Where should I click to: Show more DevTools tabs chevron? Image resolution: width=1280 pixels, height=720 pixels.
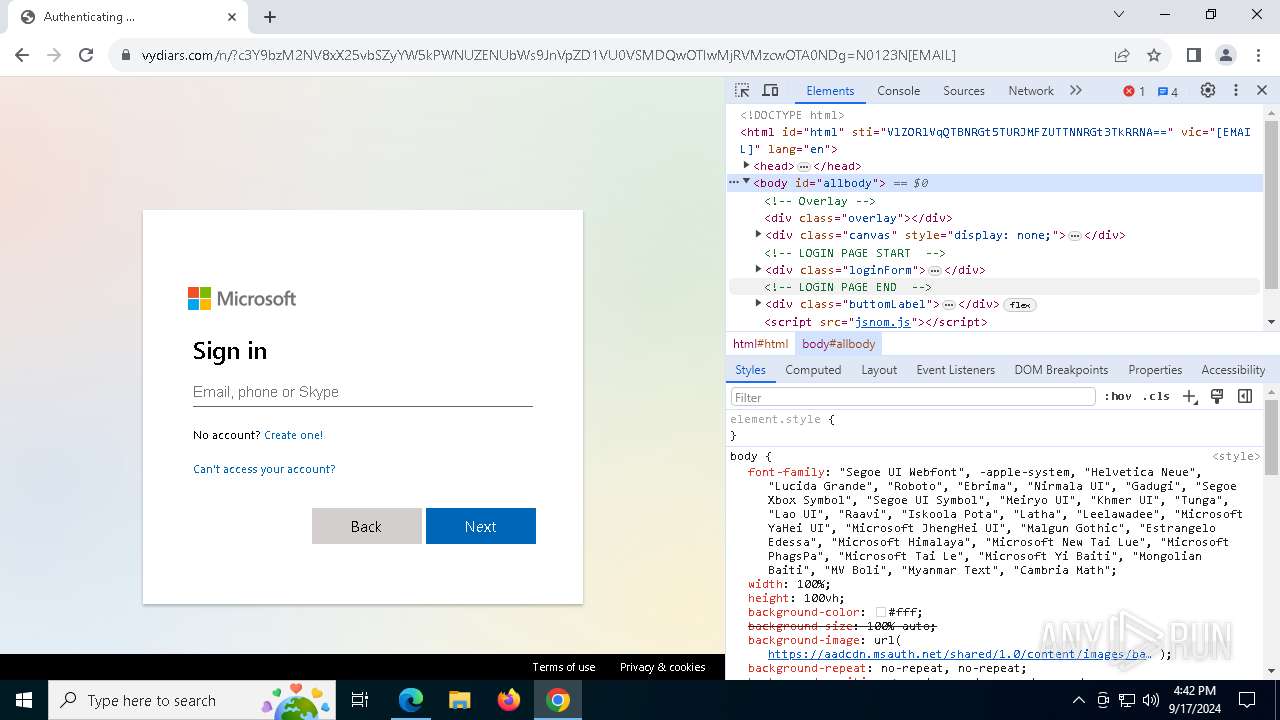point(1076,90)
